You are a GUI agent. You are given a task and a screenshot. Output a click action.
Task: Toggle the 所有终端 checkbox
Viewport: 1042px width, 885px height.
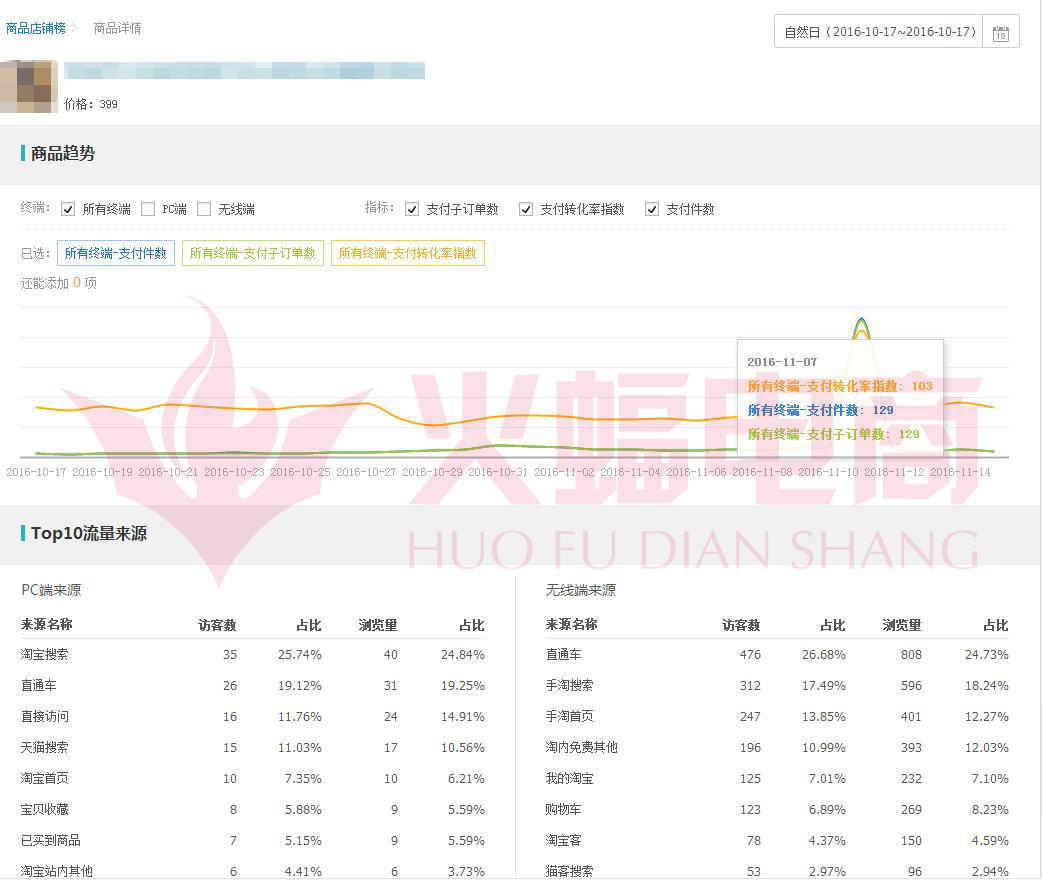coord(68,209)
